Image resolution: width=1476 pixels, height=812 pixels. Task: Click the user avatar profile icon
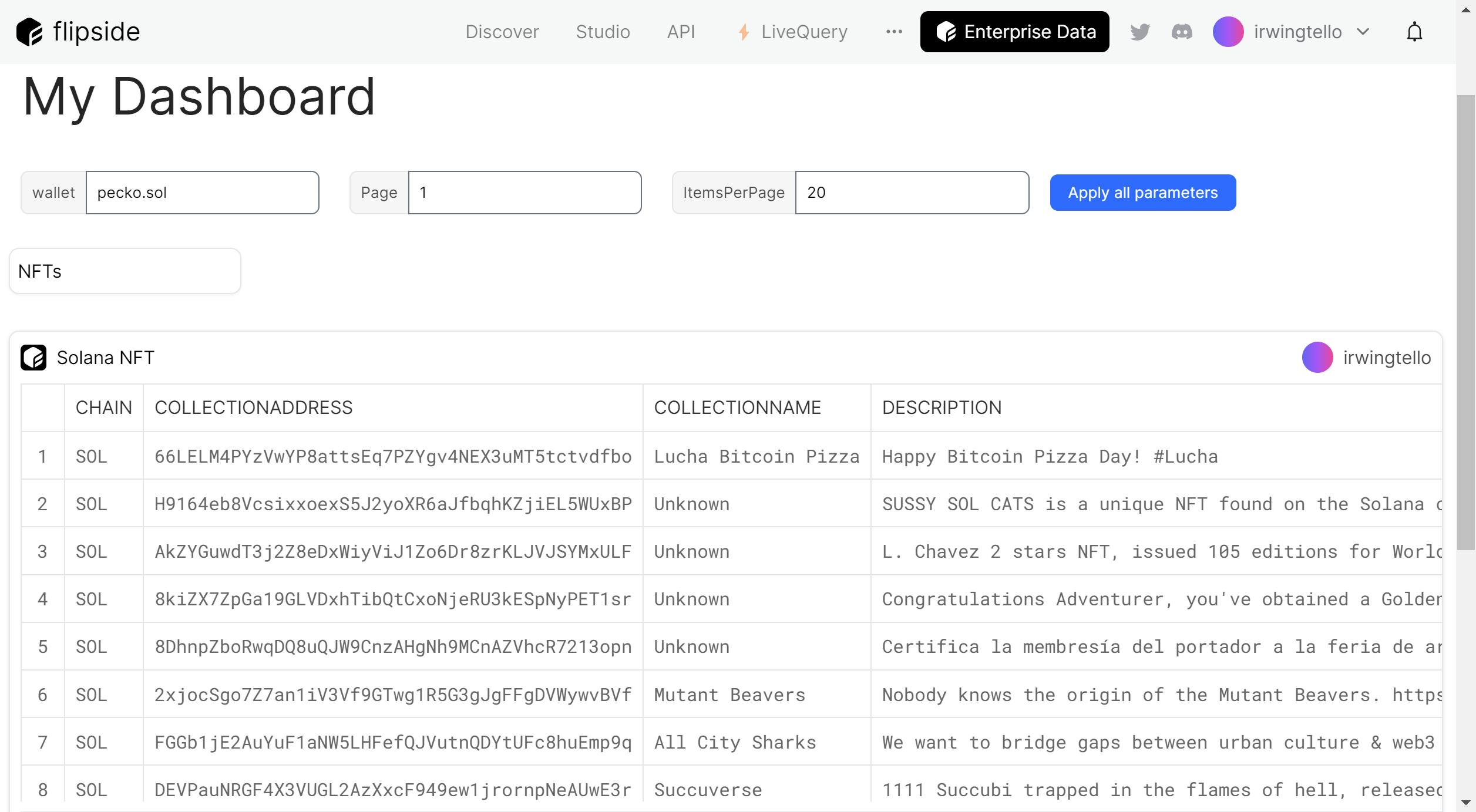1228,31
